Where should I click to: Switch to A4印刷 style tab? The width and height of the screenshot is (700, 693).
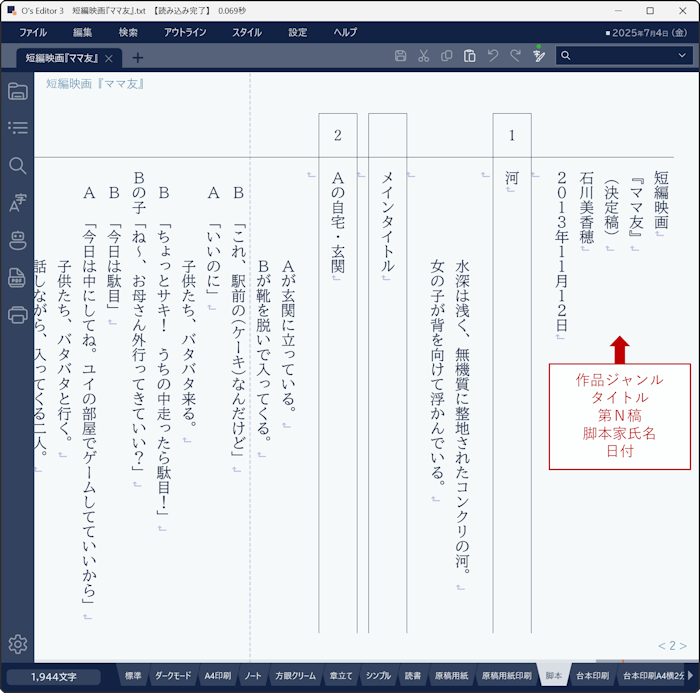(217, 676)
